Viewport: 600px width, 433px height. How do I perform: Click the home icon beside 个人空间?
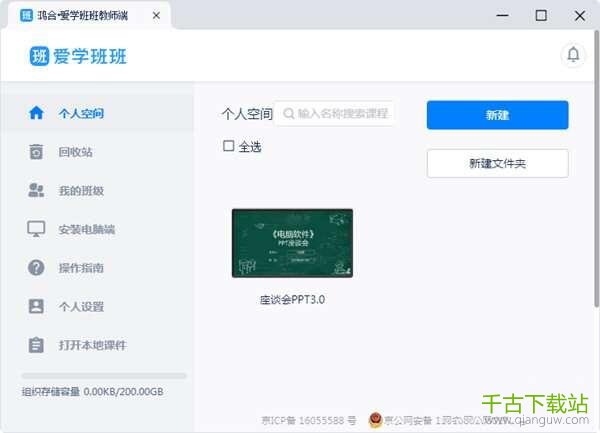36,113
